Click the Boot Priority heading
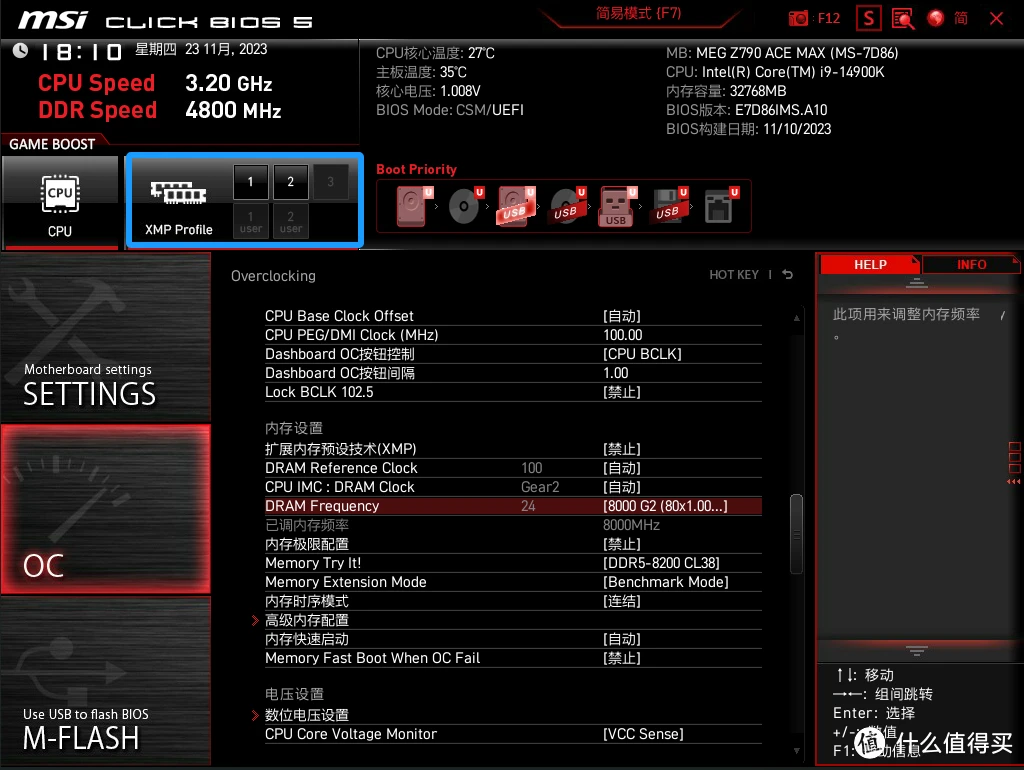 416,169
